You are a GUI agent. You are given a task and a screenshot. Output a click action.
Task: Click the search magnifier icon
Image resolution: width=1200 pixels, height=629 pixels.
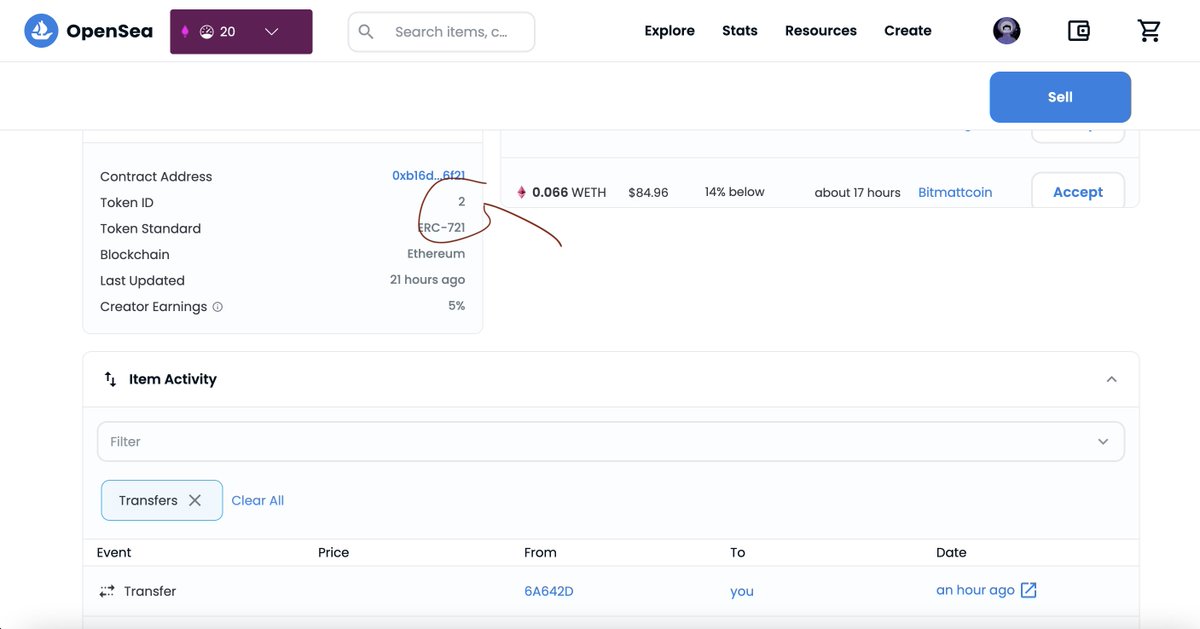tap(366, 32)
